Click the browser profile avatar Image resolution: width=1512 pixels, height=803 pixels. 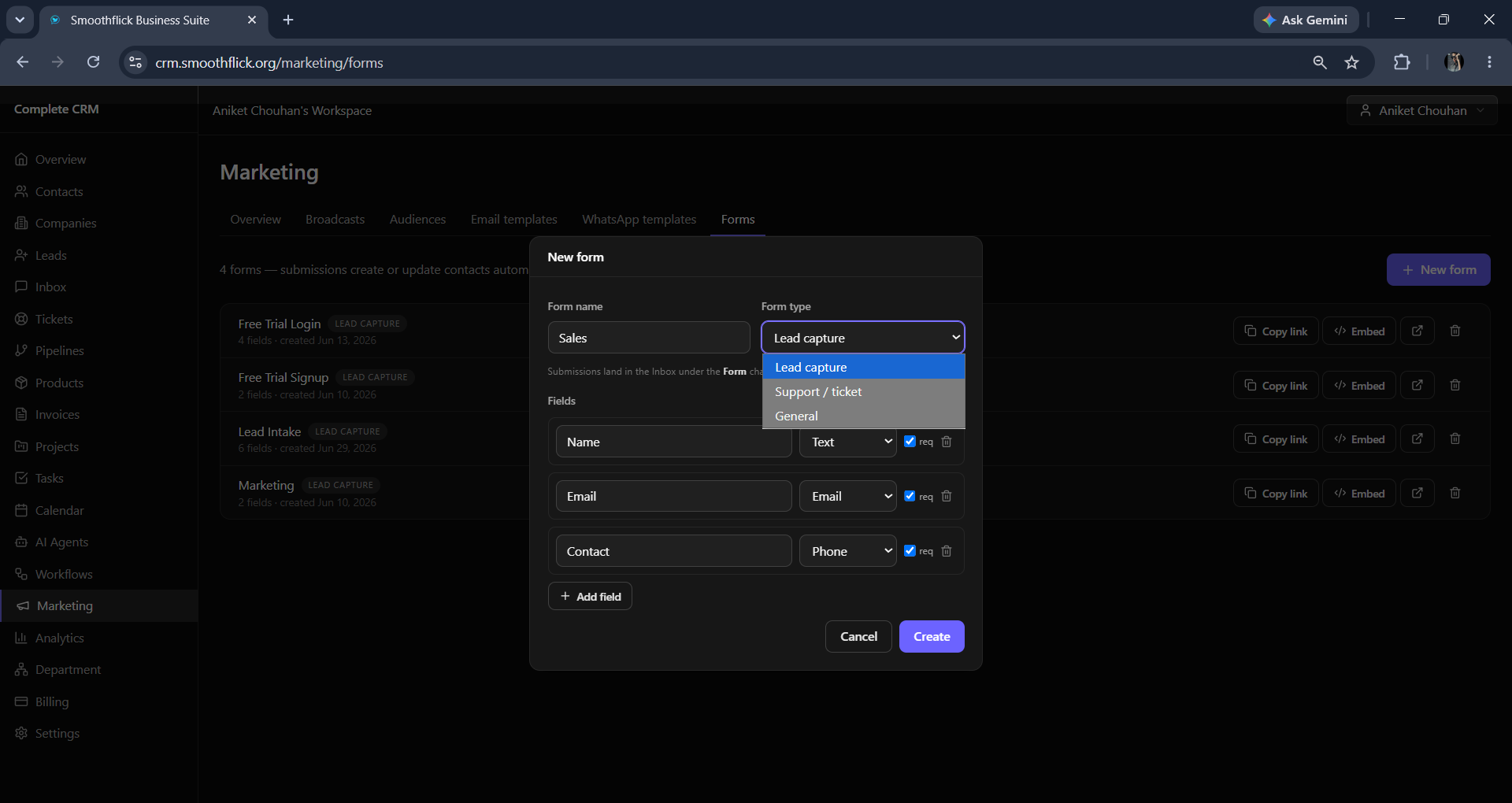coord(1454,62)
